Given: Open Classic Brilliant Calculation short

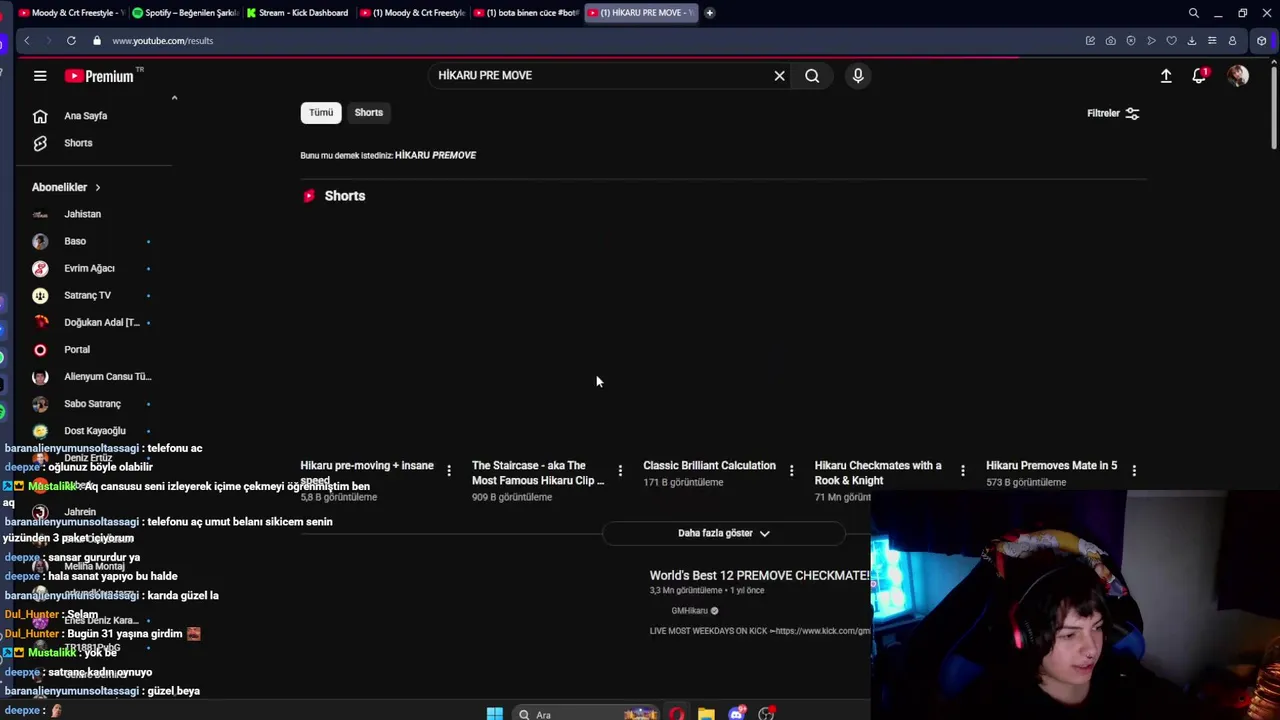Looking at the screenshot, I should pyautogui.click(x=709, y=466).
